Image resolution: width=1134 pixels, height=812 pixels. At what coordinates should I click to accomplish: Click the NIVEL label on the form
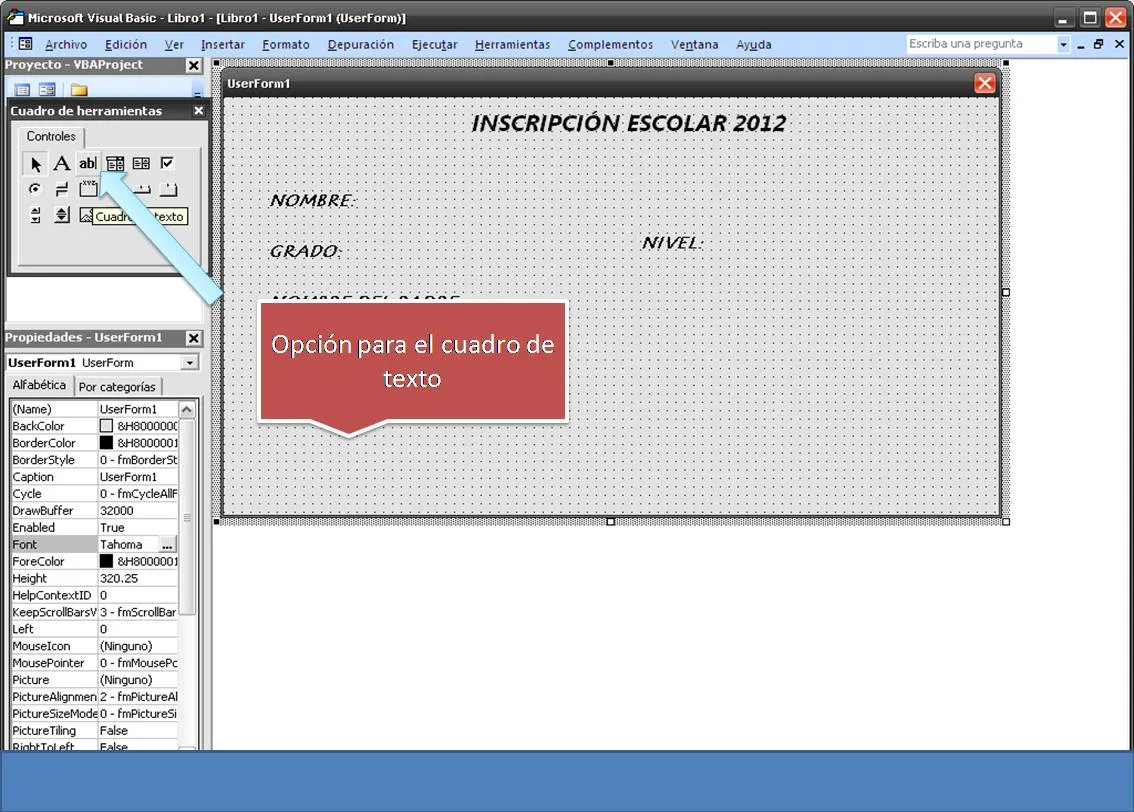click(x=672, y=243)
